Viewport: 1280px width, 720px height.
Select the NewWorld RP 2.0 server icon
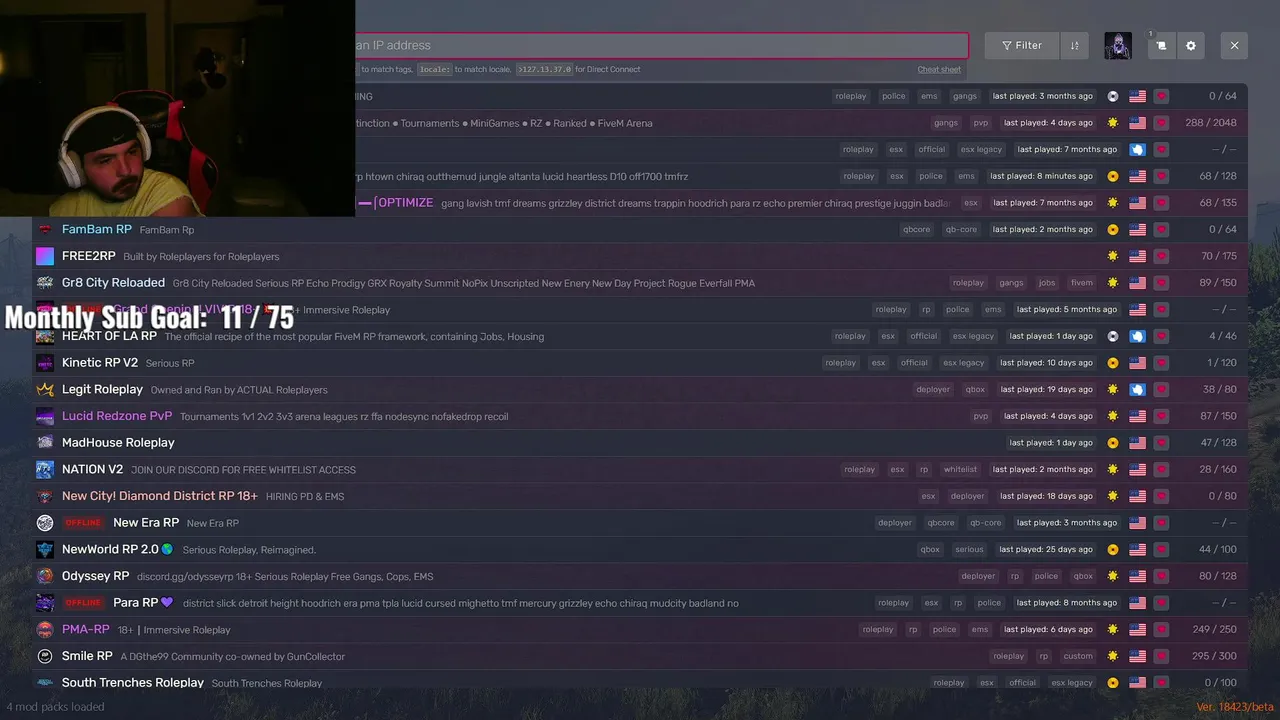[x=45, y=549]
